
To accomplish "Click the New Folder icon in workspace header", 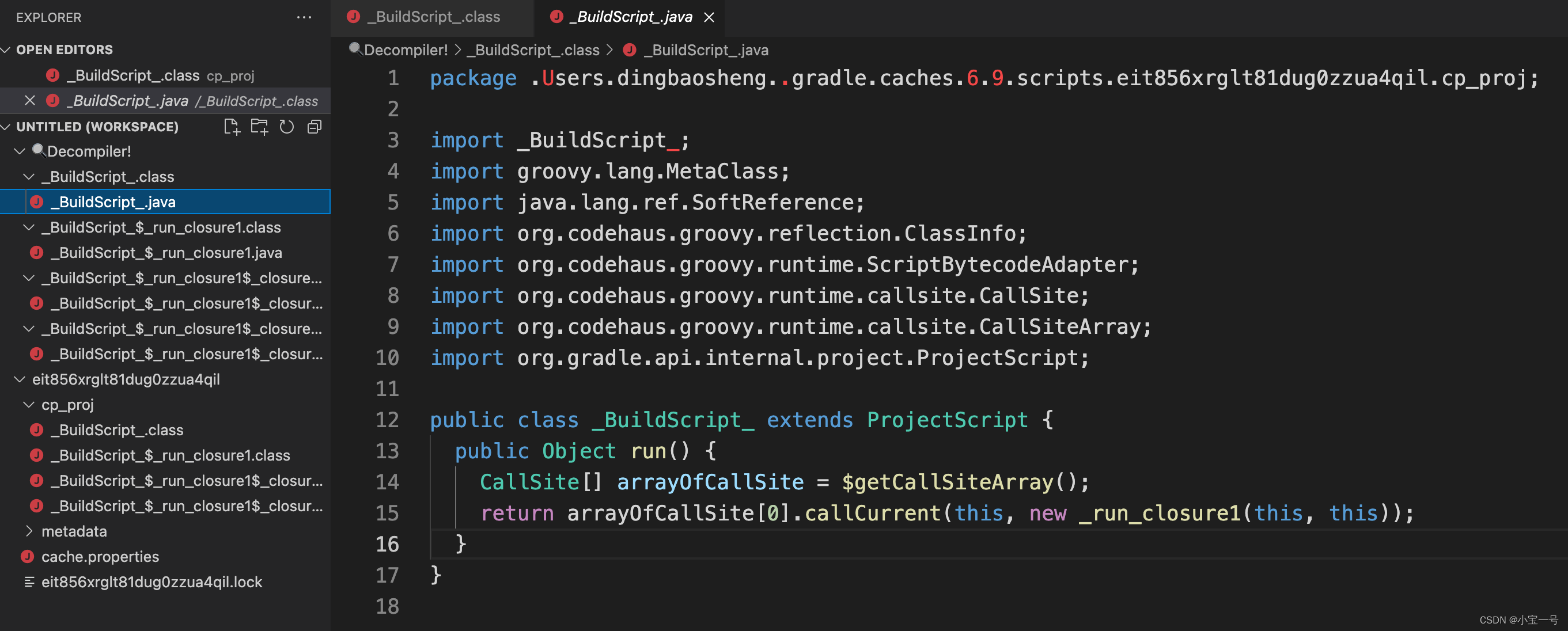I will [x=259, y=127].
